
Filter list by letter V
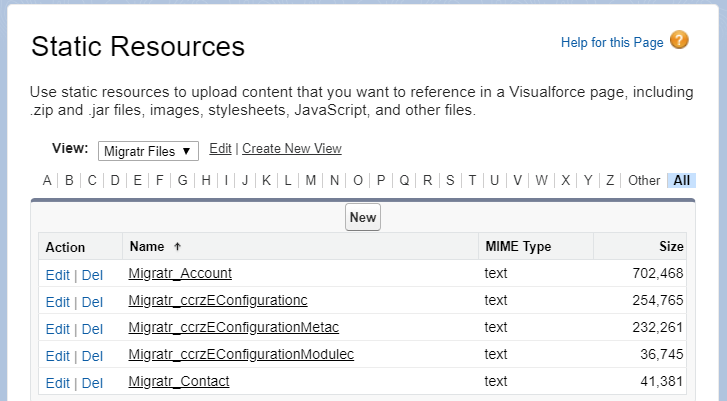tap(517, 180)
